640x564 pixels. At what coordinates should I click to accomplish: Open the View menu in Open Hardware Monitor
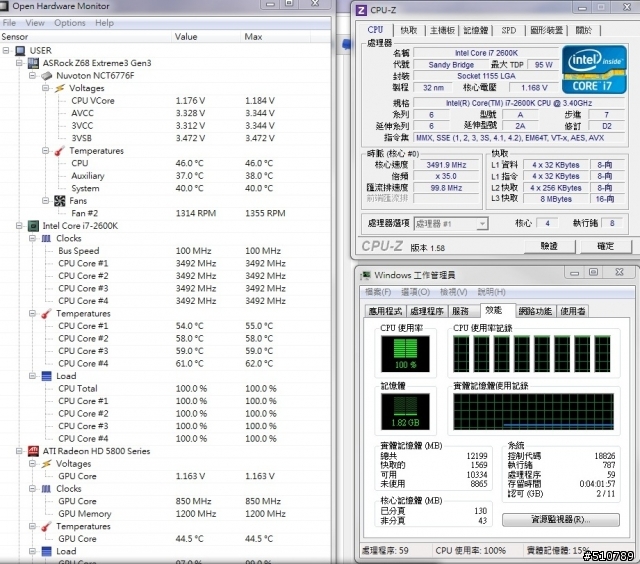point(35,23)
